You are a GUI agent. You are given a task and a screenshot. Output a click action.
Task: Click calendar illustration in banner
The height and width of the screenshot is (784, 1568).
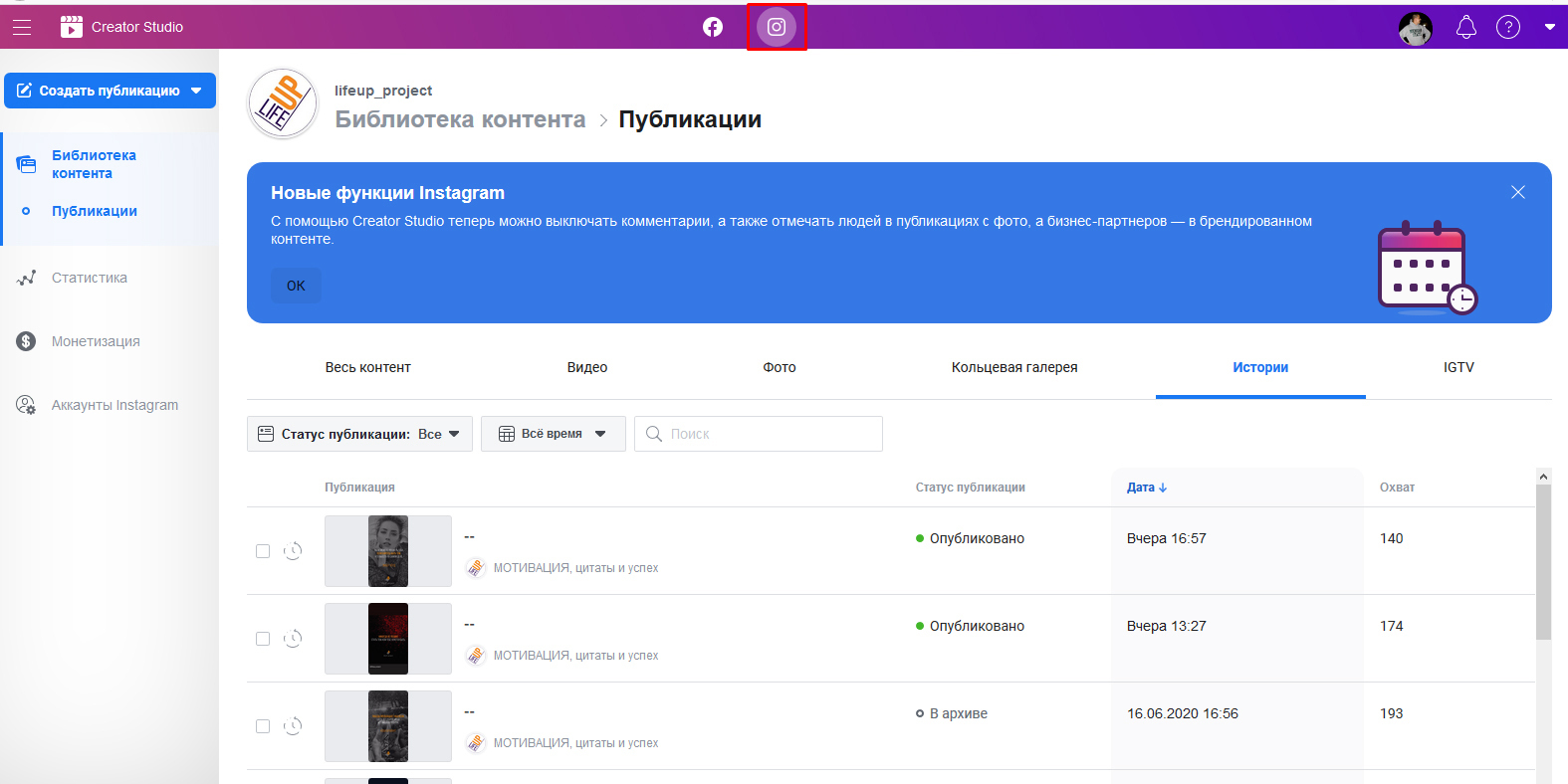coord(1427,267)
